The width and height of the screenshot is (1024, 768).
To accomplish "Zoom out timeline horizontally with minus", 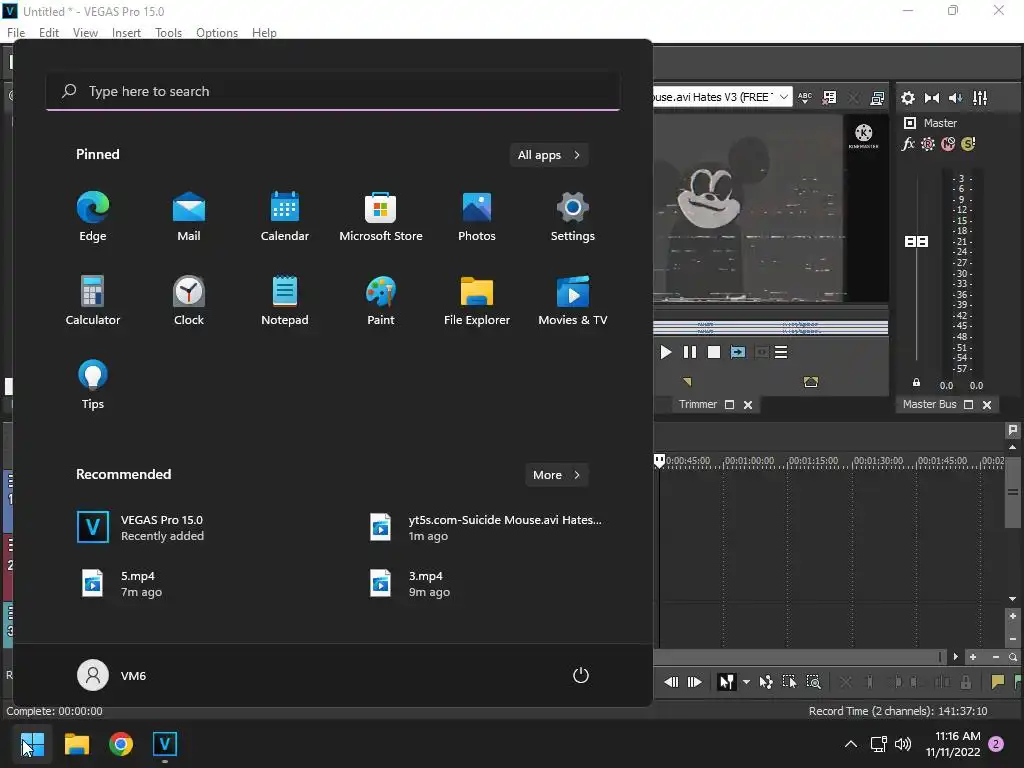I will pos(996,658).
